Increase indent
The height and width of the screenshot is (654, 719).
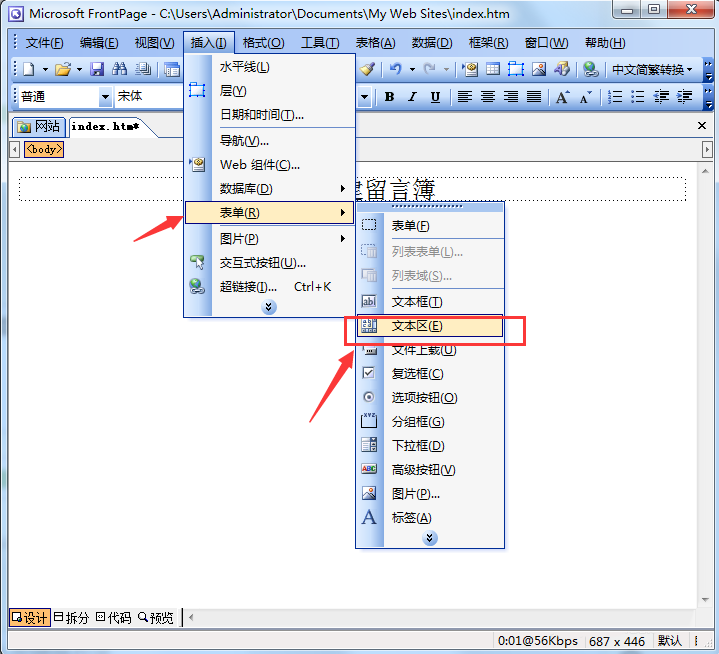click(x=684, y=97)
